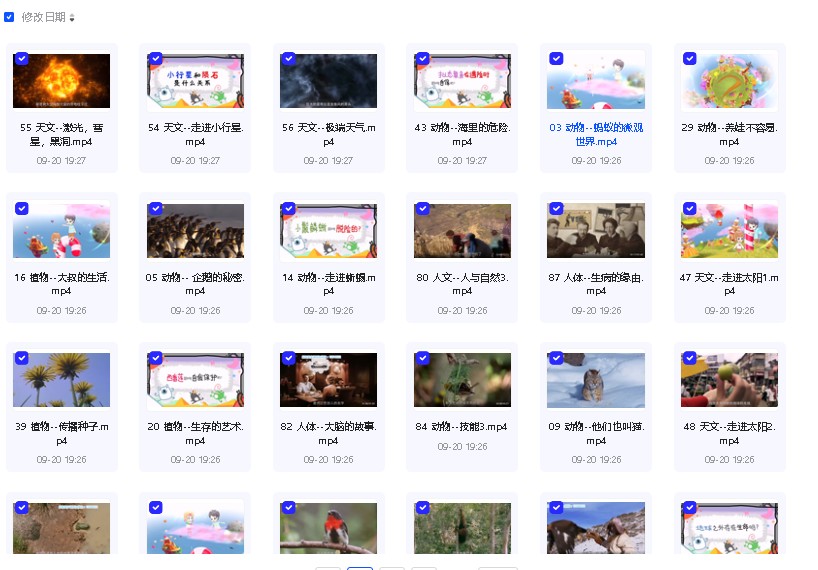Image resolution: width=818 pixels, height=570 pixels.
Task: Click the 87 人体--生病的缘由.mp4 thumbnail
Action: click(595, 231)
